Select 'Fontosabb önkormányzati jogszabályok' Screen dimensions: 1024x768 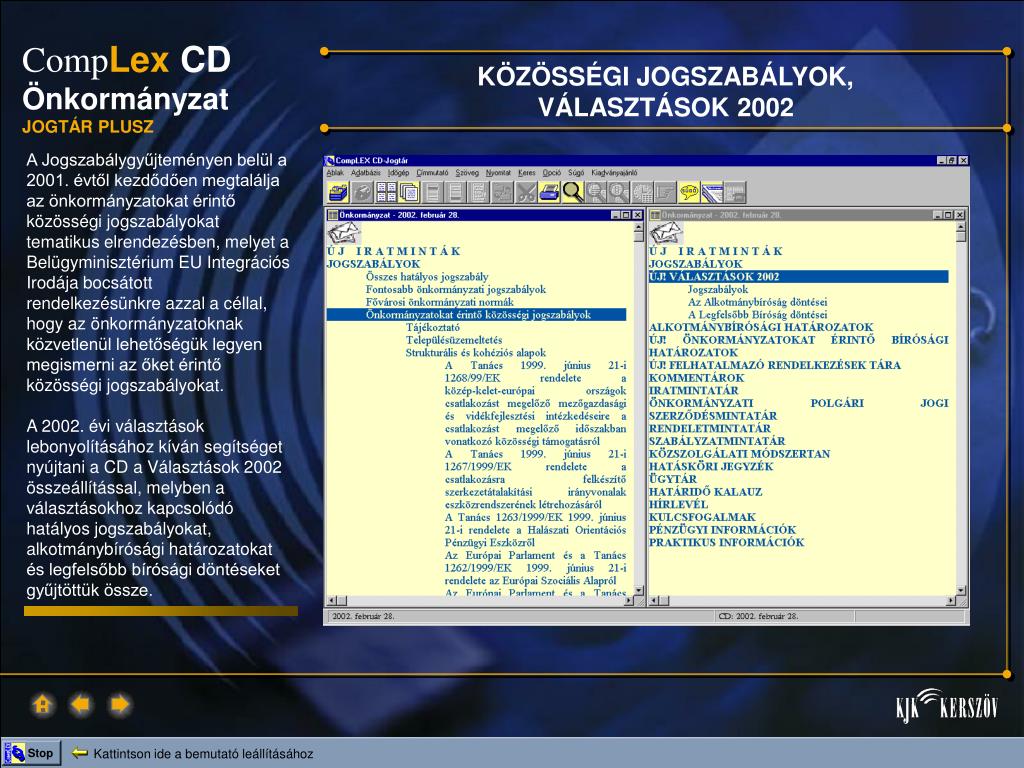point(456,289)
